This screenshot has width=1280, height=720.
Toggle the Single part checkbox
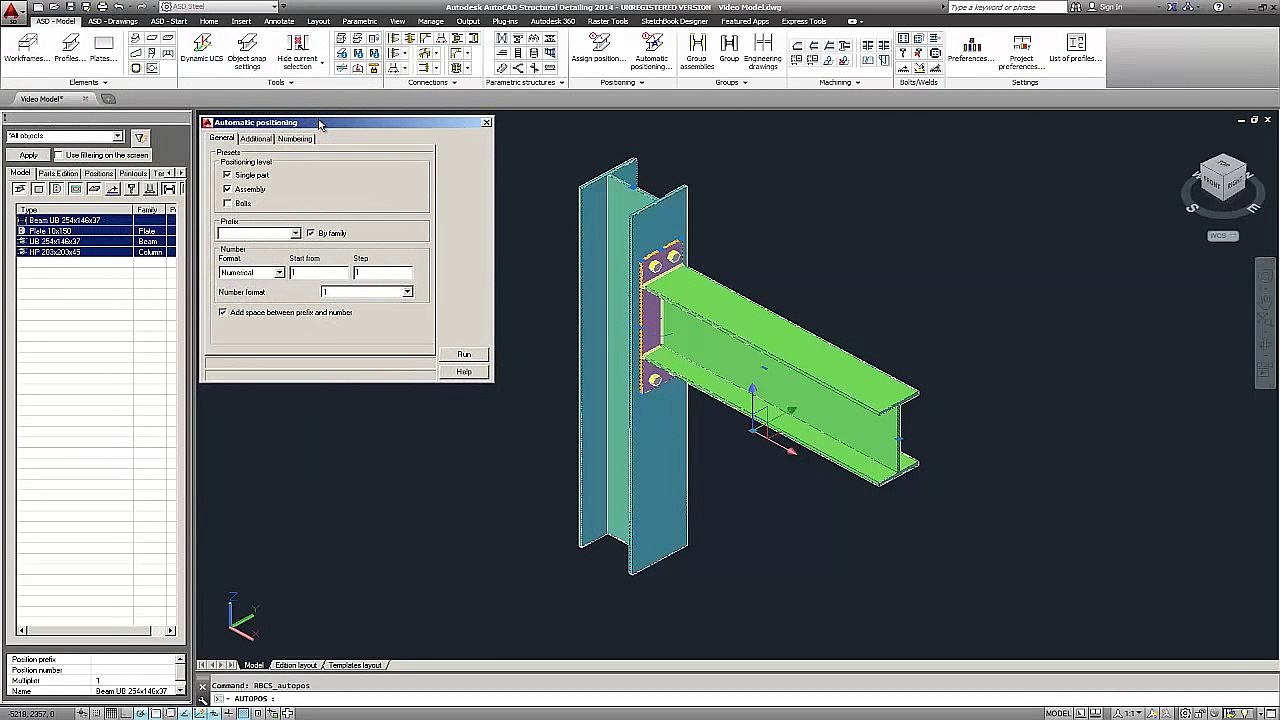(x=227, y=175)
